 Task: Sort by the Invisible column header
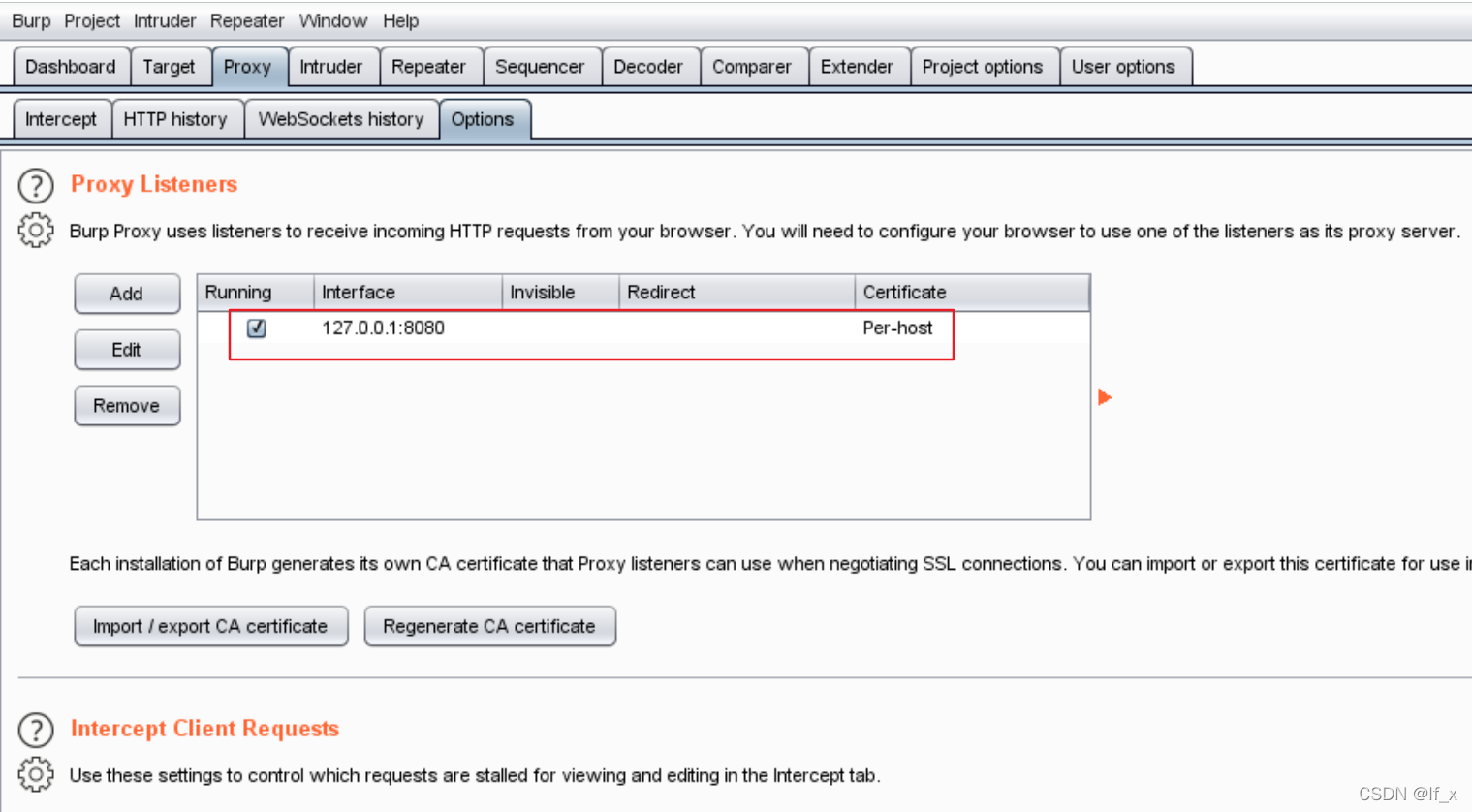tap(560, 293)
